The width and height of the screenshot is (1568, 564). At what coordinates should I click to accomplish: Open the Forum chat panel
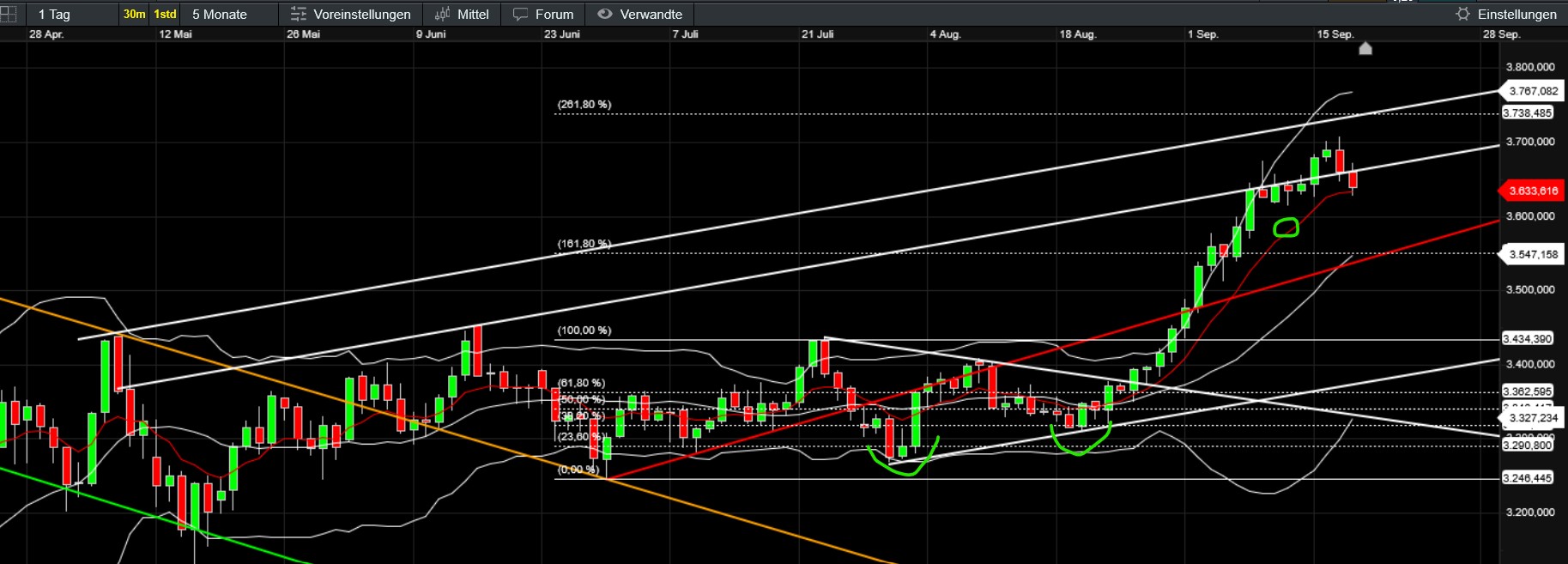[x=543, y=15]
